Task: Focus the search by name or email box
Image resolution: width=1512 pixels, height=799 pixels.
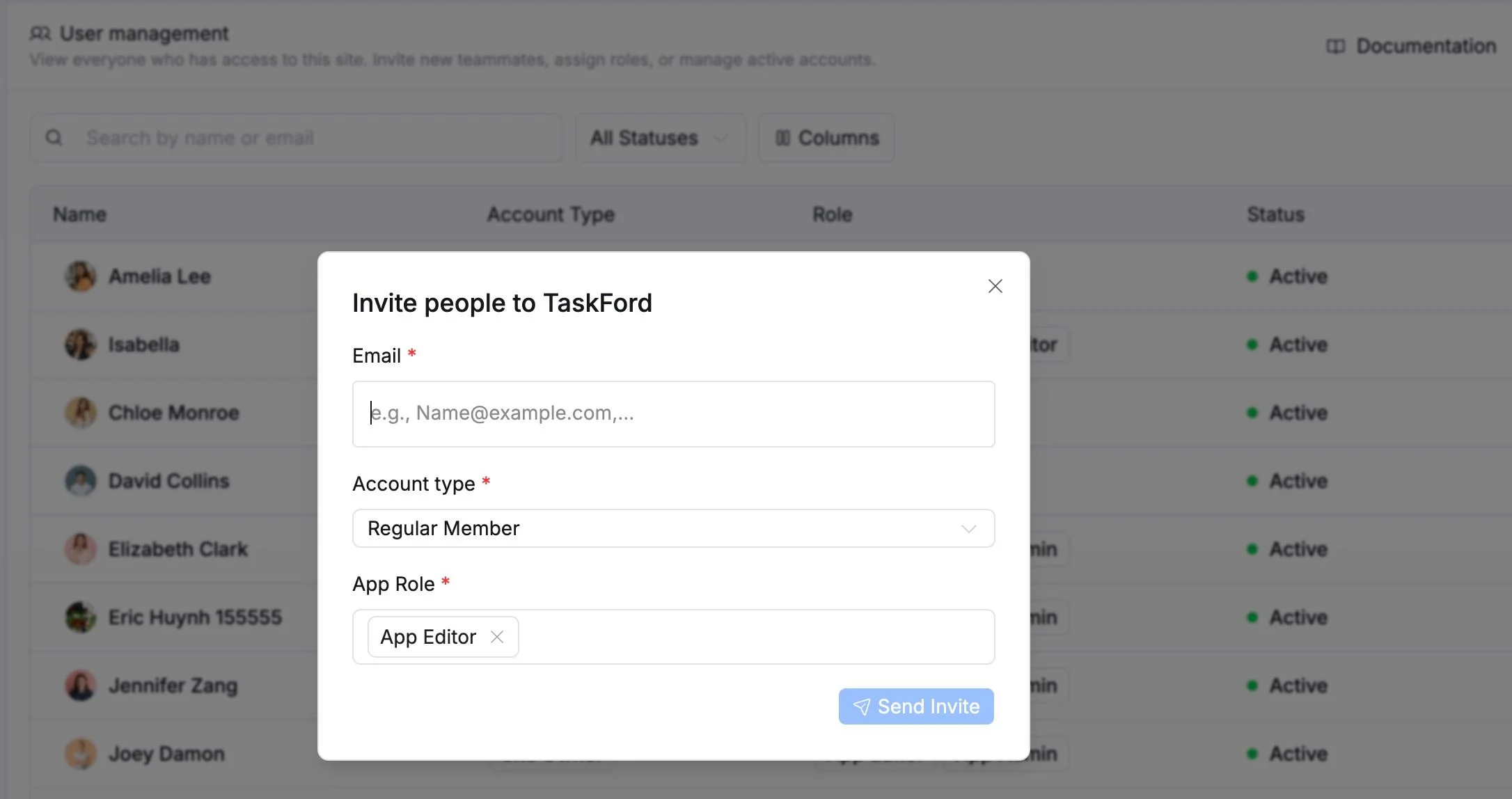Action: (x=297, y=138)
